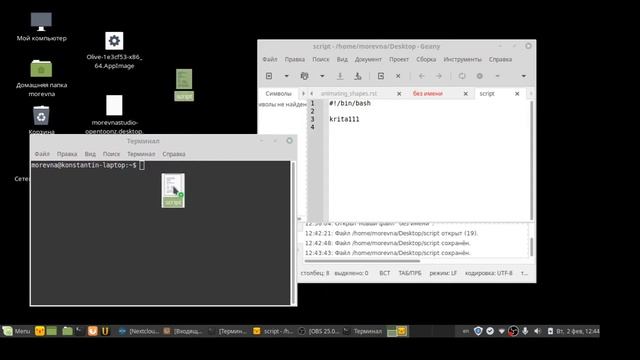Click the terminal prompt line
The height and width of the screenshot is (360, 640).
pyautogui.click(x=88, y=165)
